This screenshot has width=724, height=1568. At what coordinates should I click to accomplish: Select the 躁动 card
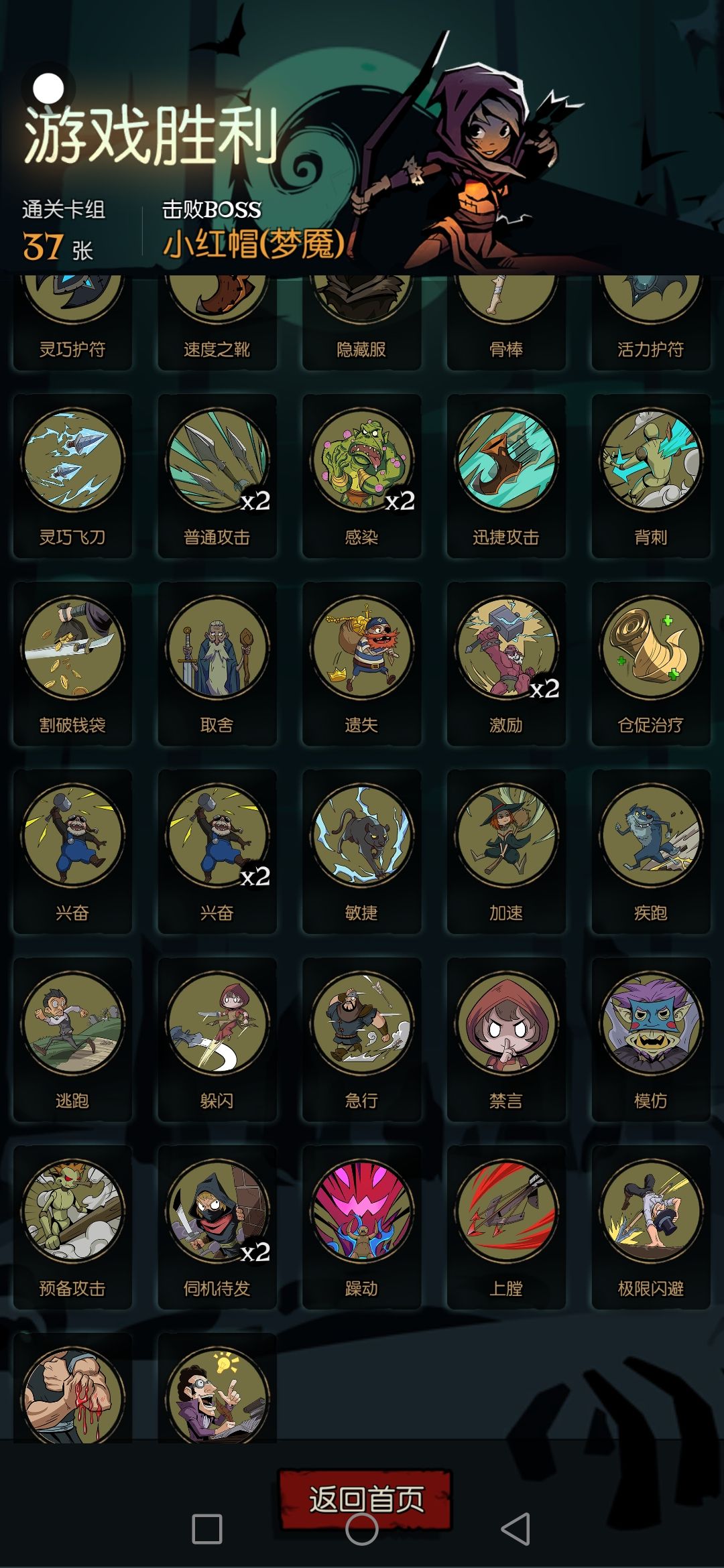pyautogui.click(x=362, y=1228)
